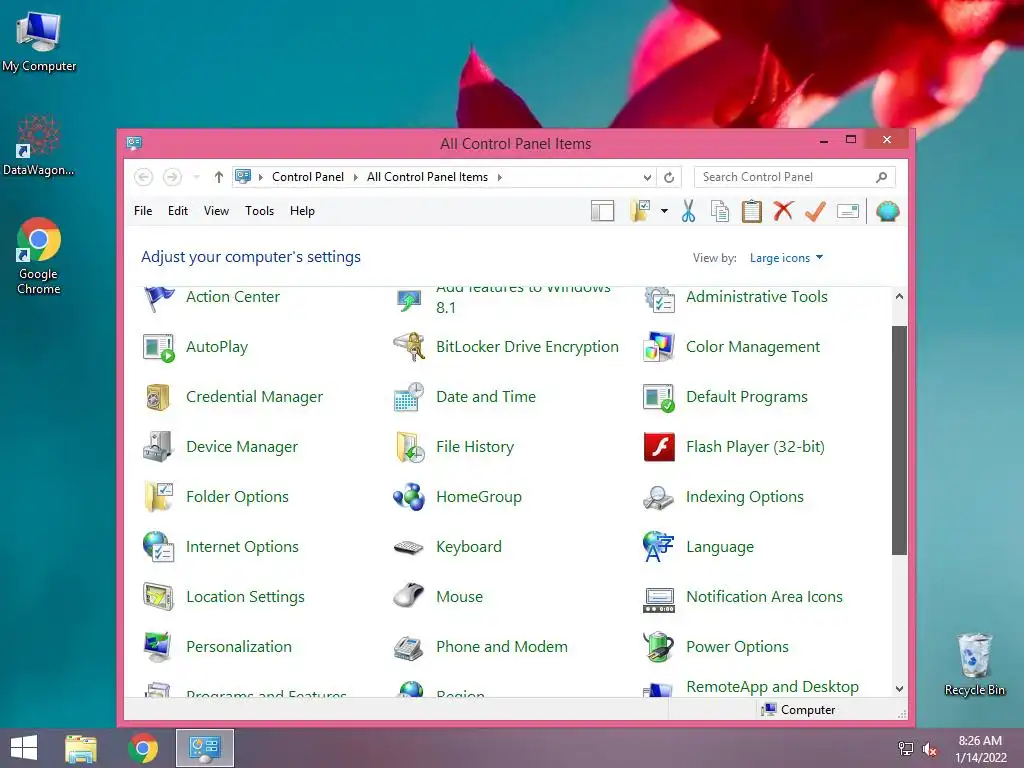Image resolution: width=1024 pixels, height=768 pixels.
Task: Open the Action Center flag icon
Action: pos(159,298)
